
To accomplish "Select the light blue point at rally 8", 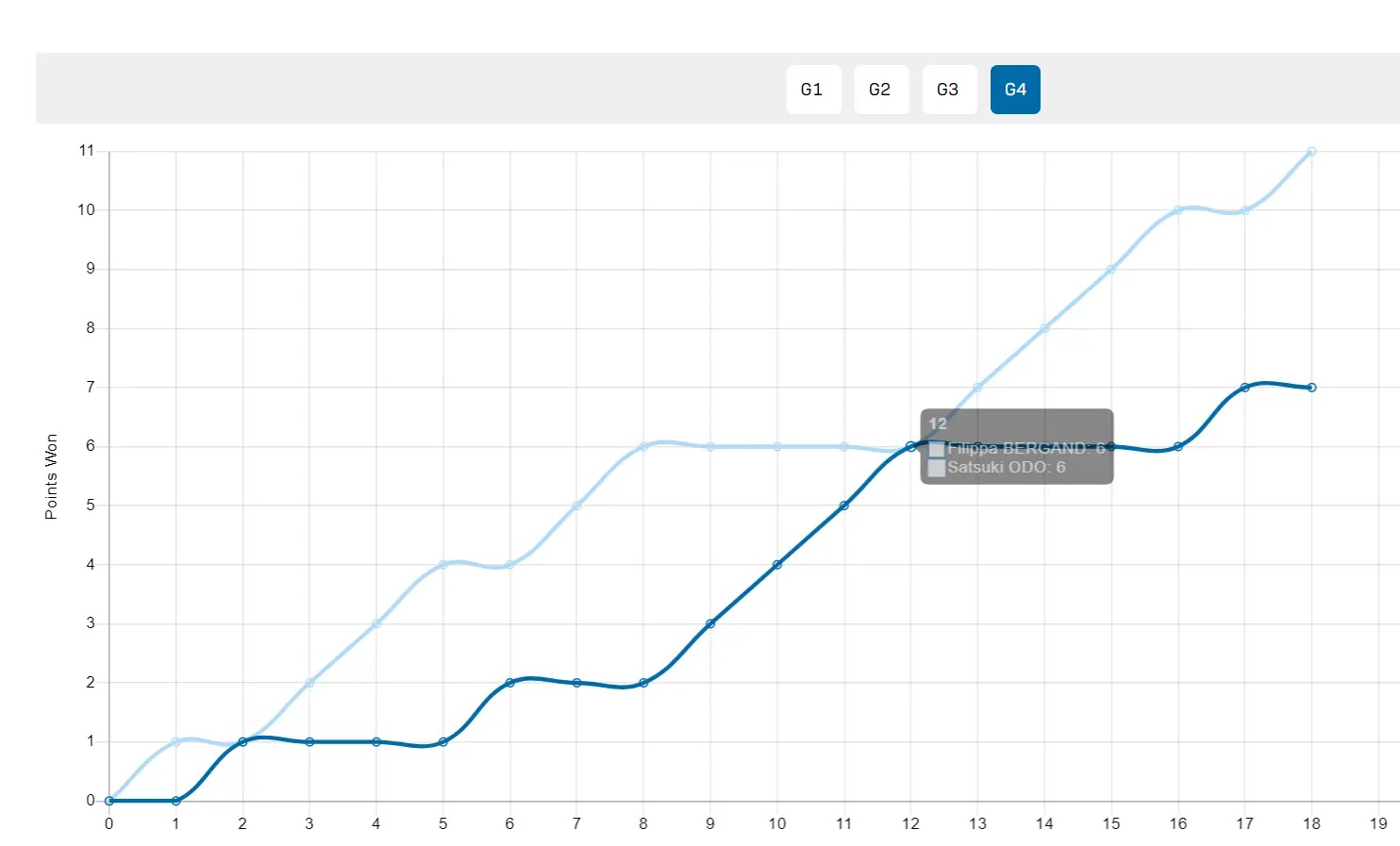I will 643,447.
